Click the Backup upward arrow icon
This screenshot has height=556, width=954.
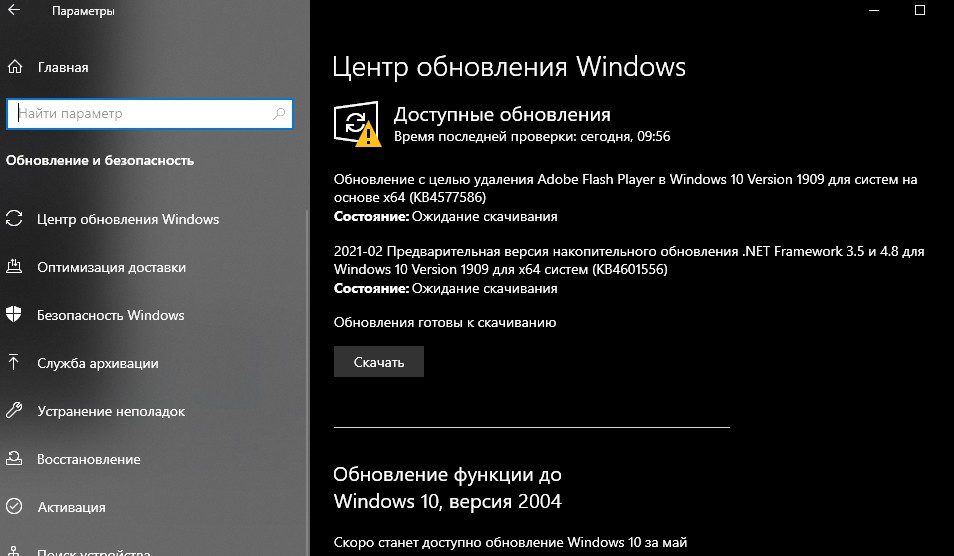point(14,363)
